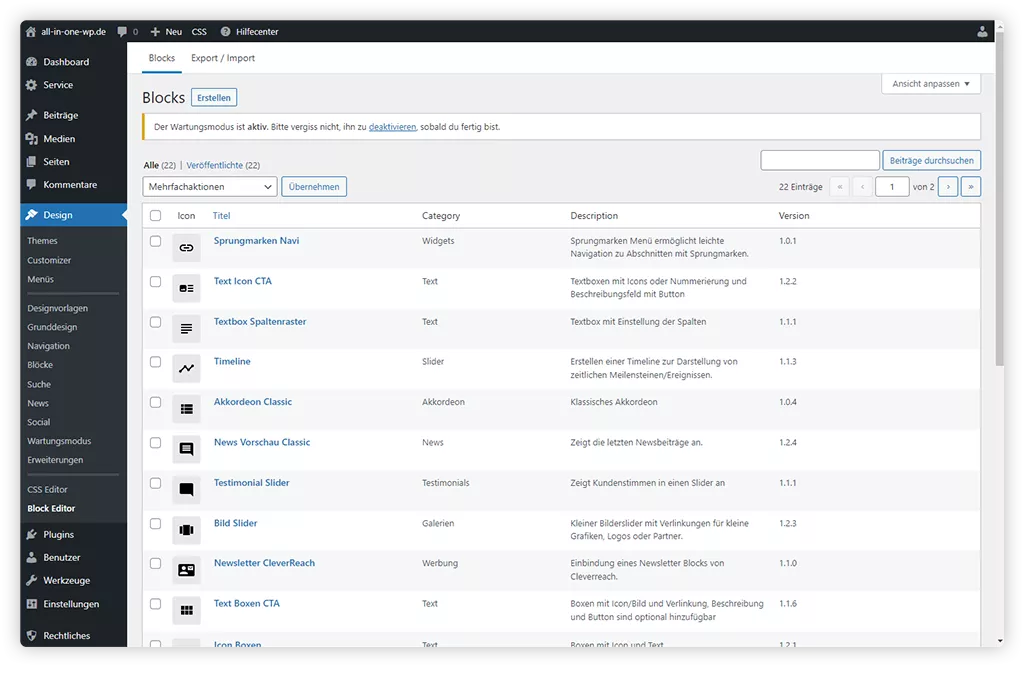The width and height of the screenshot is (1024, 674).
Task: Click the Akkordeon Classic list icon
Action: pyautogui.click(x=186, y=408)
